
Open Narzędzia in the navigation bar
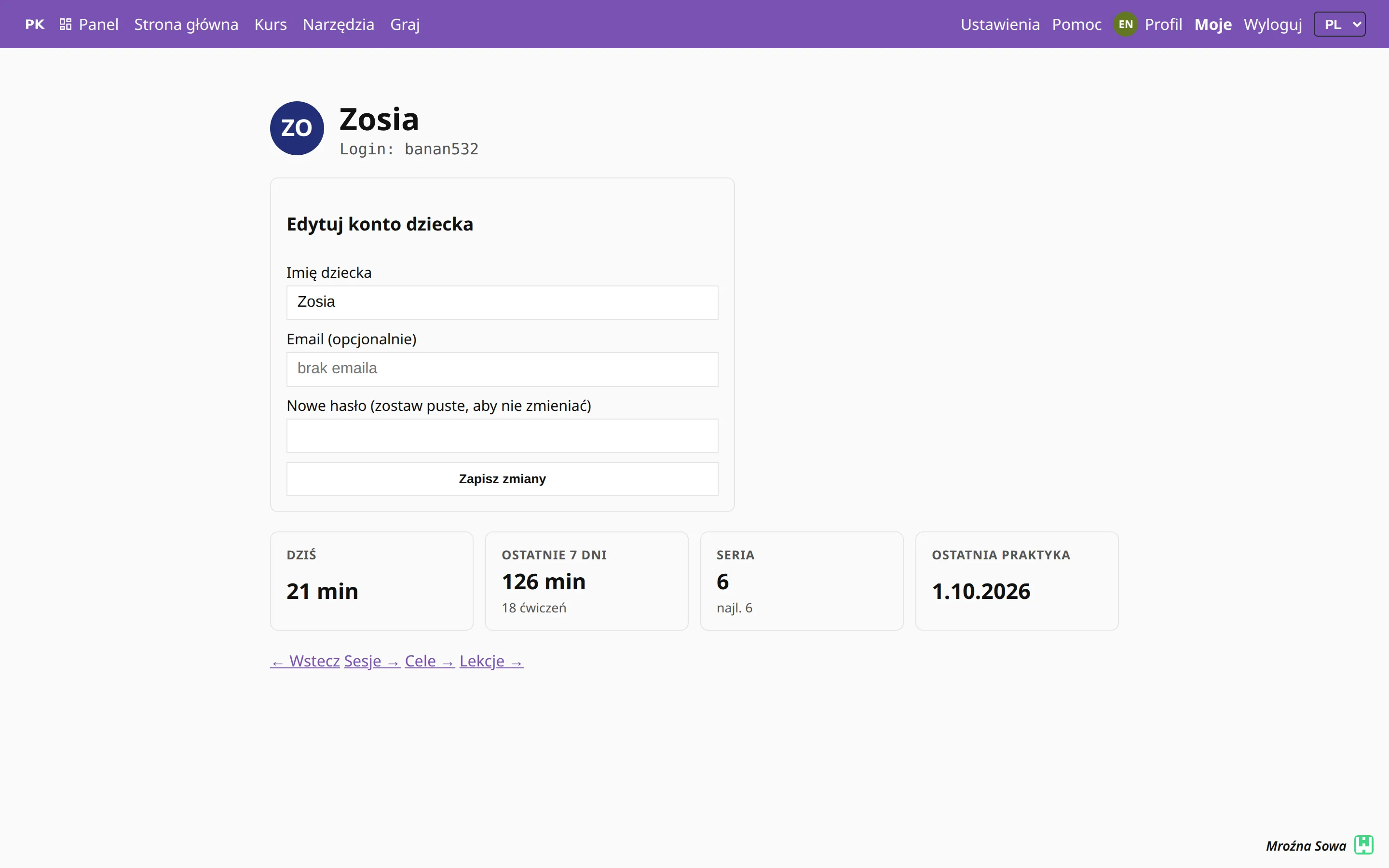(338, 24)
